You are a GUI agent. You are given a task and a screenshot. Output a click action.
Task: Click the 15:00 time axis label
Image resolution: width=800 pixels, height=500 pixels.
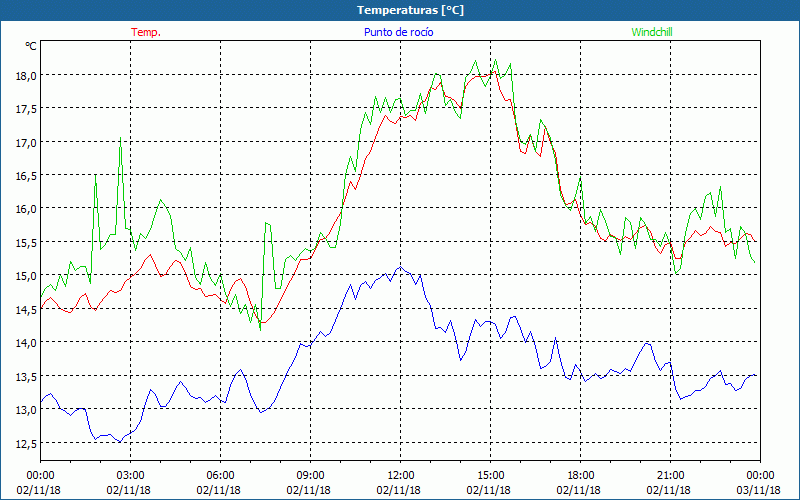click(x=490, y=476)
